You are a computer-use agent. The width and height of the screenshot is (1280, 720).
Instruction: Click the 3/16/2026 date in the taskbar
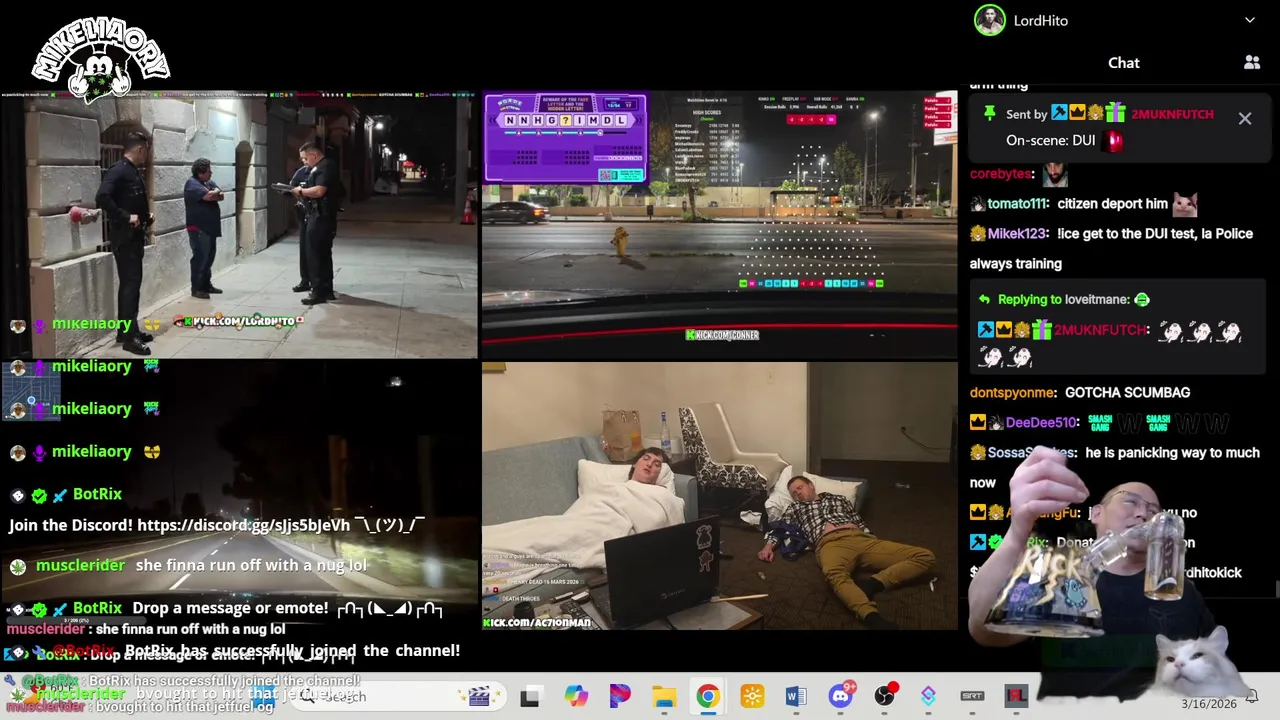(1209, 704)
